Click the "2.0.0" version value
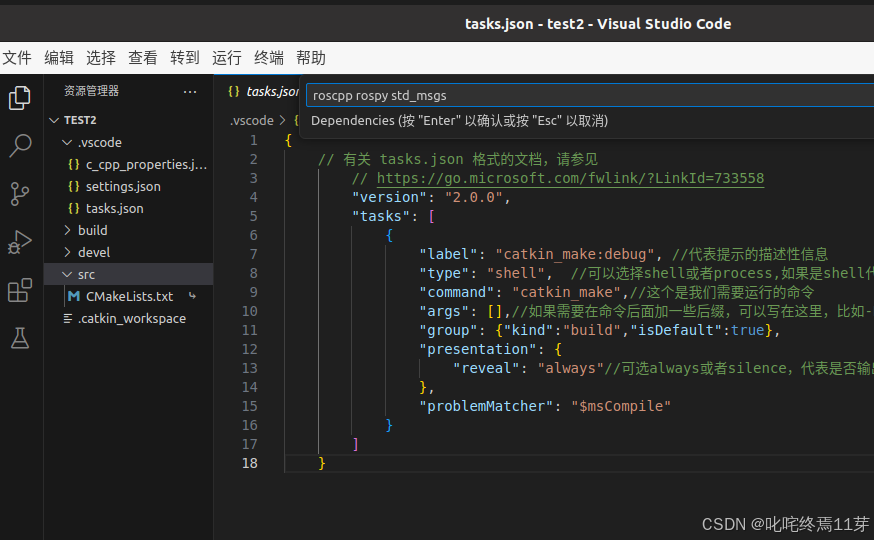The image size is (874, 540). point(474,197)
